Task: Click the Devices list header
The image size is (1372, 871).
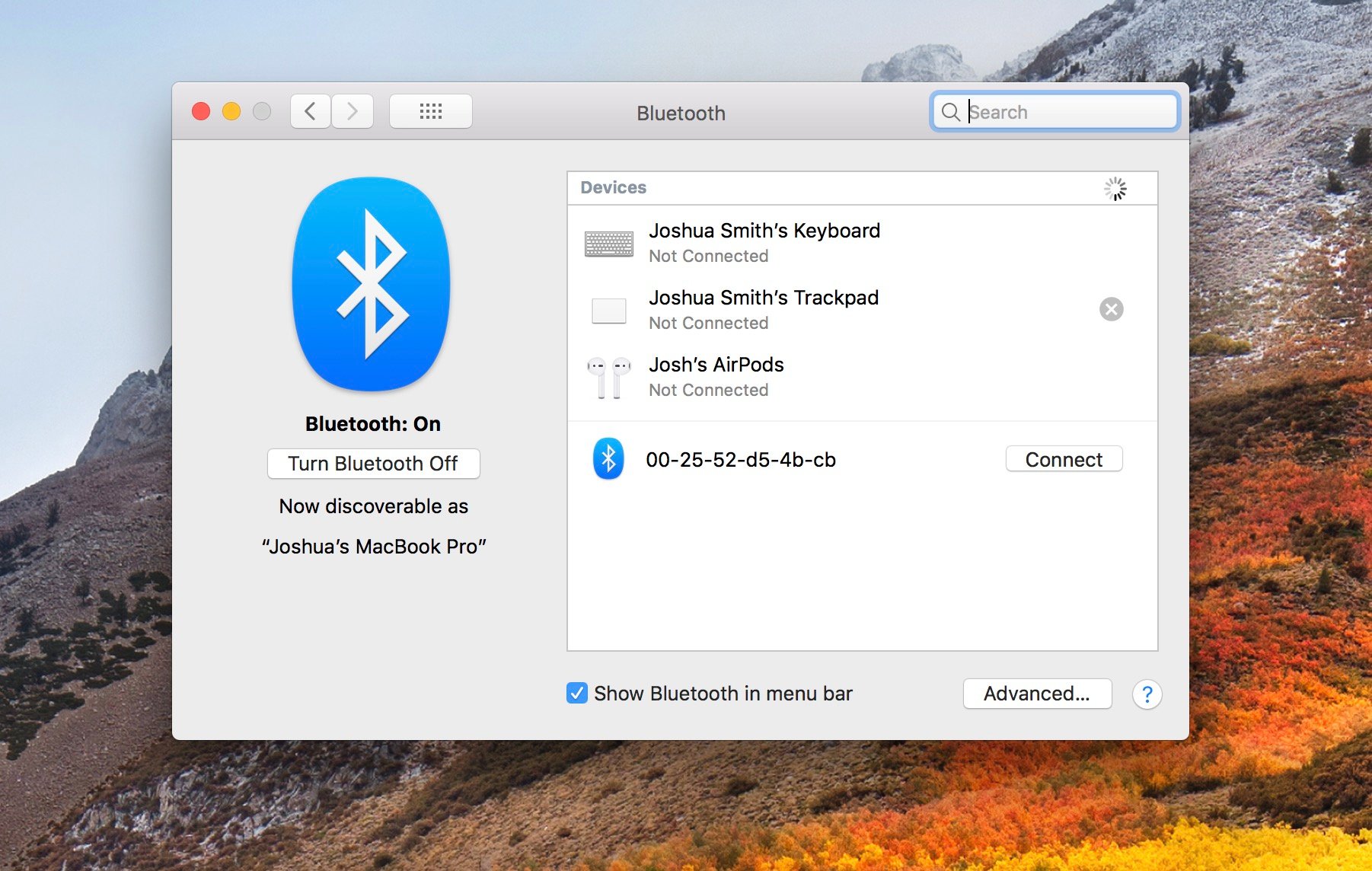Action: coord(863,188)
